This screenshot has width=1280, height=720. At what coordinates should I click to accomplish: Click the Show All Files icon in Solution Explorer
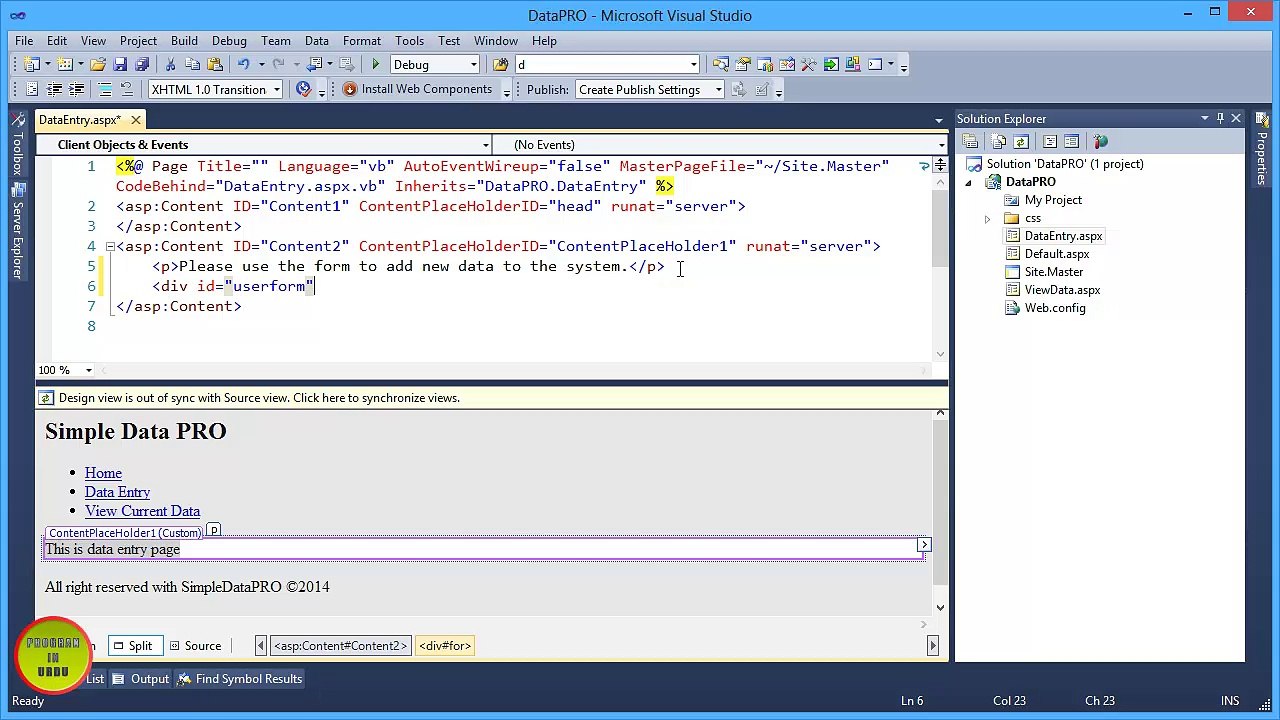tap(998, 141)
